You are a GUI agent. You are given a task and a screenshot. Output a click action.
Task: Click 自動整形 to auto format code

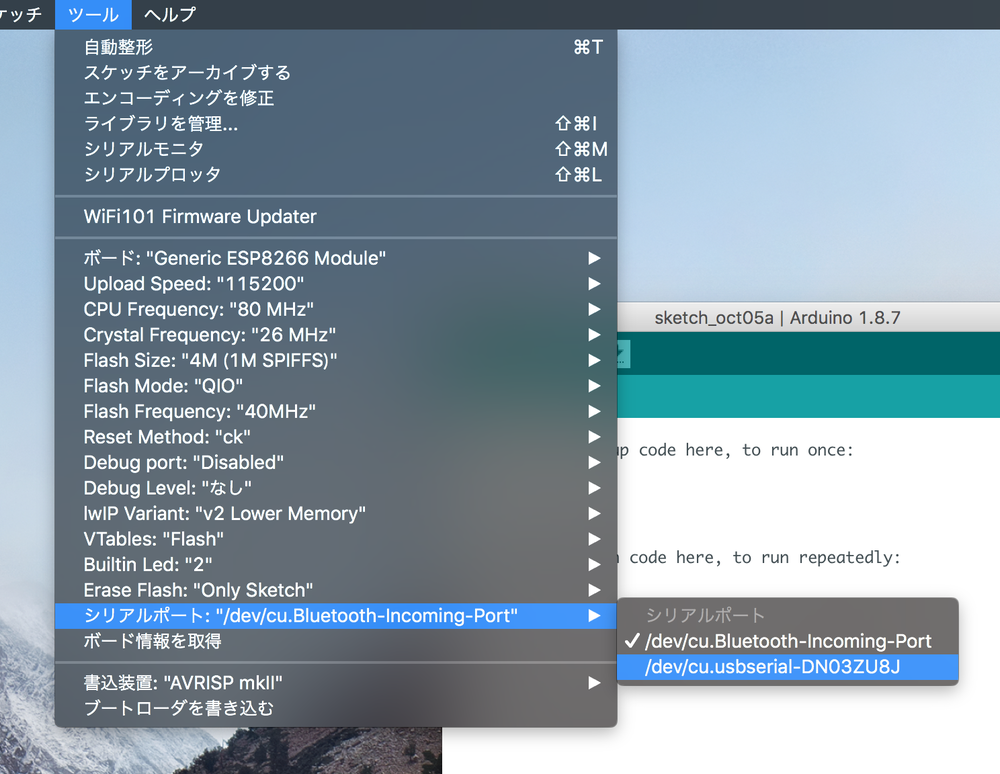pyautogui.click(x=118, y=47)
